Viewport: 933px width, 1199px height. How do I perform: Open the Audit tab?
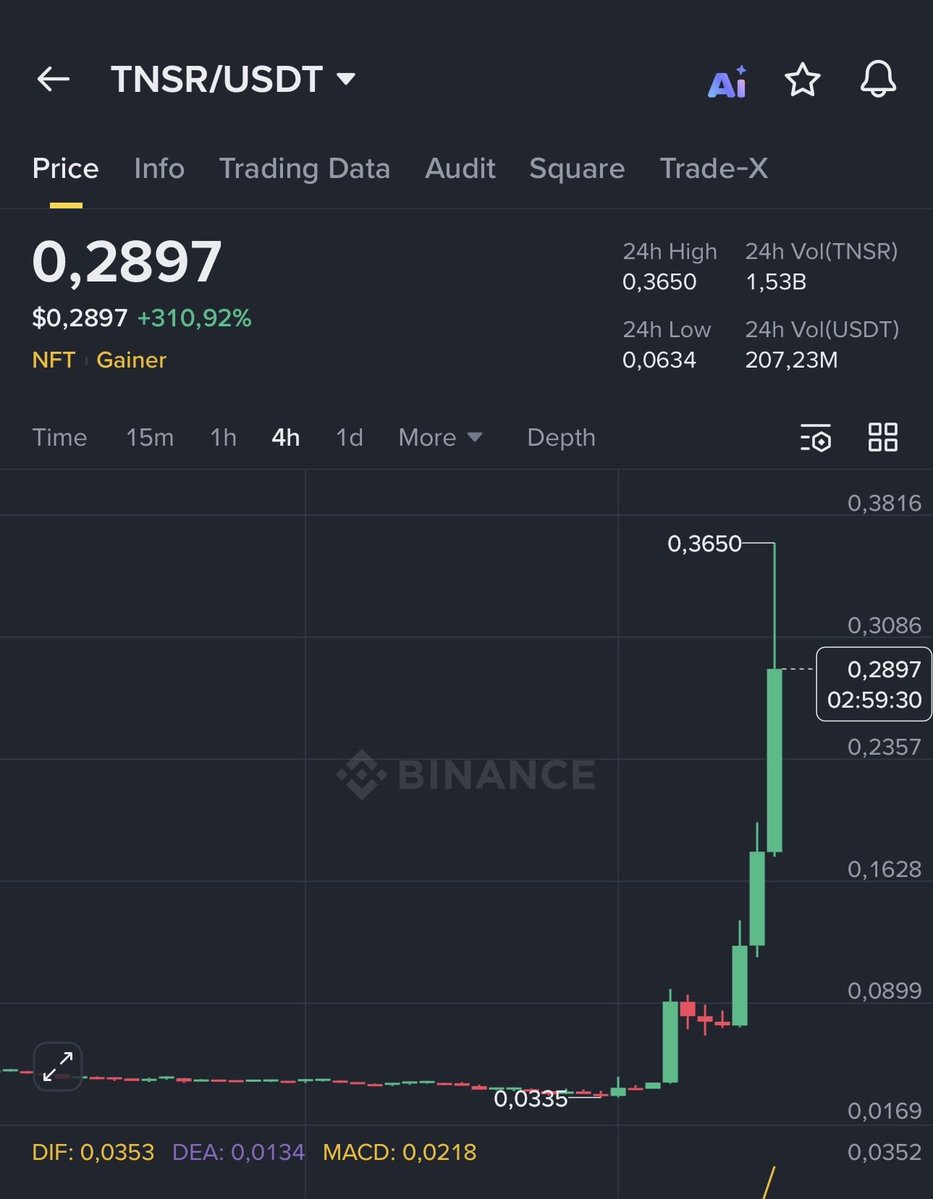pos(460,168)
